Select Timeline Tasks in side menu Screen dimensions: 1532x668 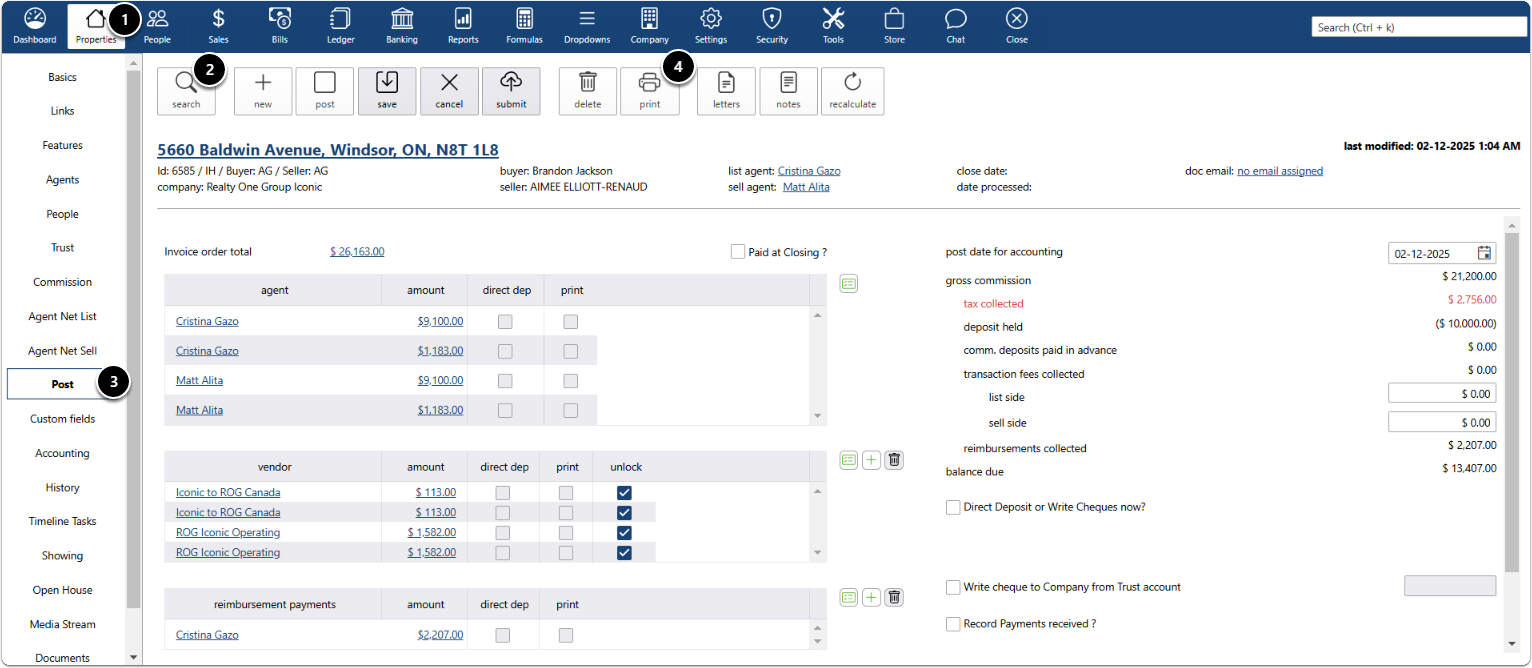[x=63, y=521]
